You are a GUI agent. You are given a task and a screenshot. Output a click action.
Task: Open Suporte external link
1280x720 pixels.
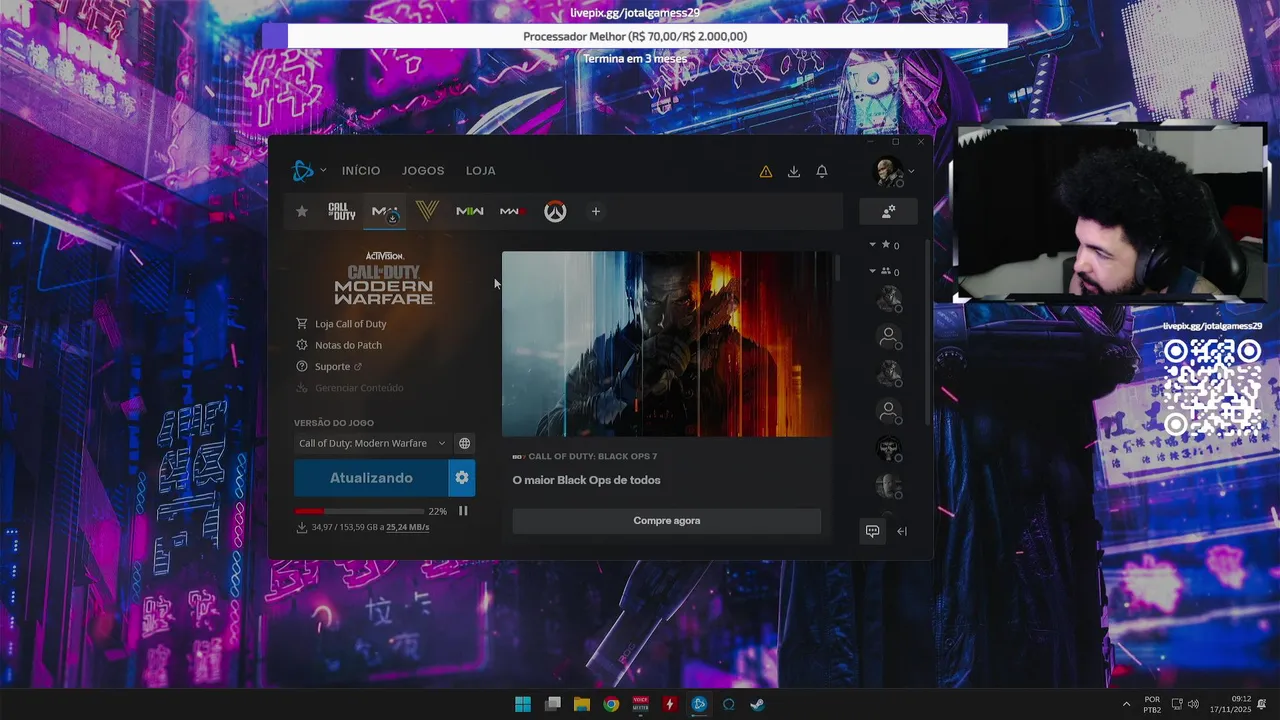click(x=329, y=367)
